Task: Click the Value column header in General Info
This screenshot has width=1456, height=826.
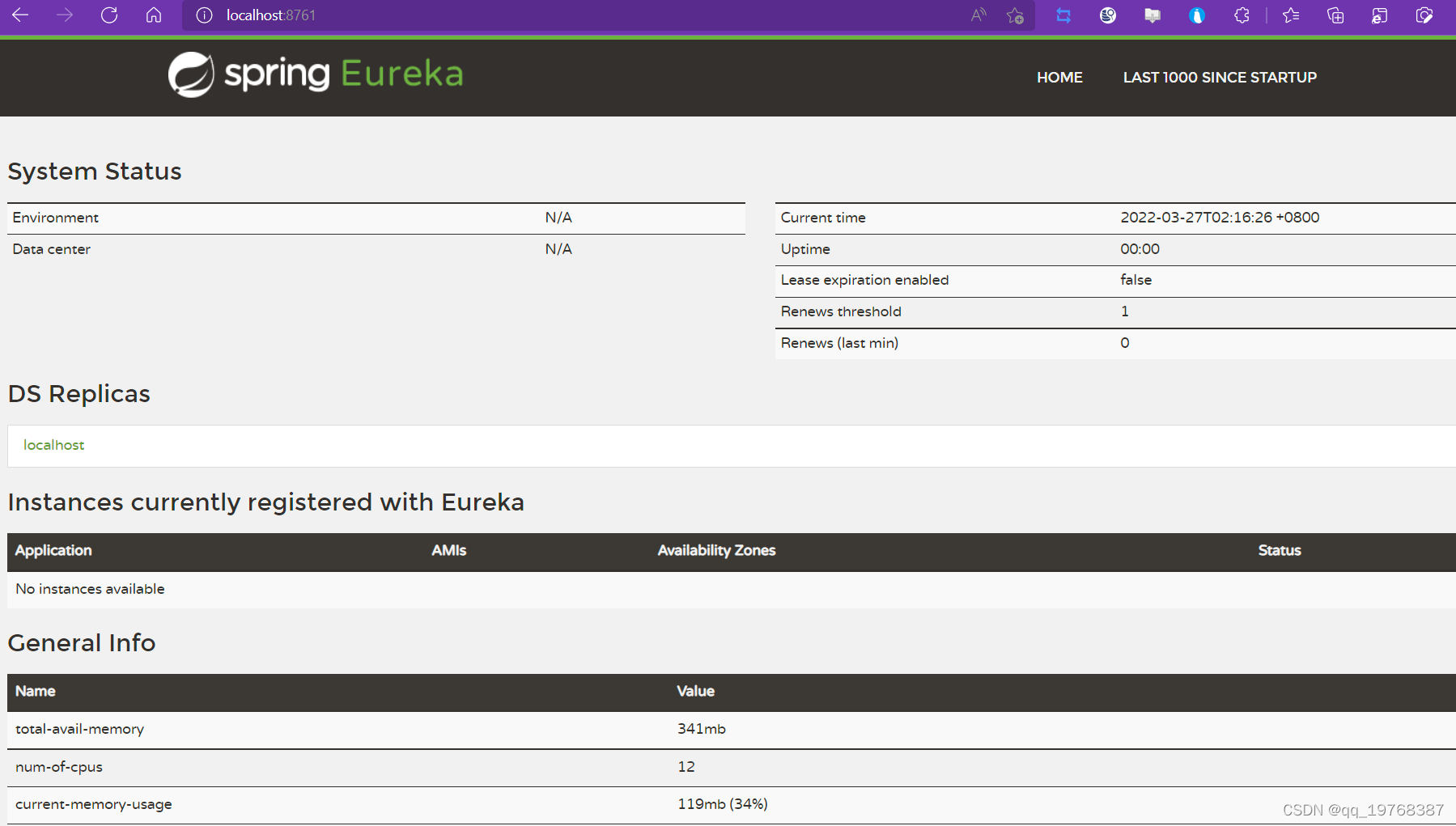Action: [x=695, y=691]
